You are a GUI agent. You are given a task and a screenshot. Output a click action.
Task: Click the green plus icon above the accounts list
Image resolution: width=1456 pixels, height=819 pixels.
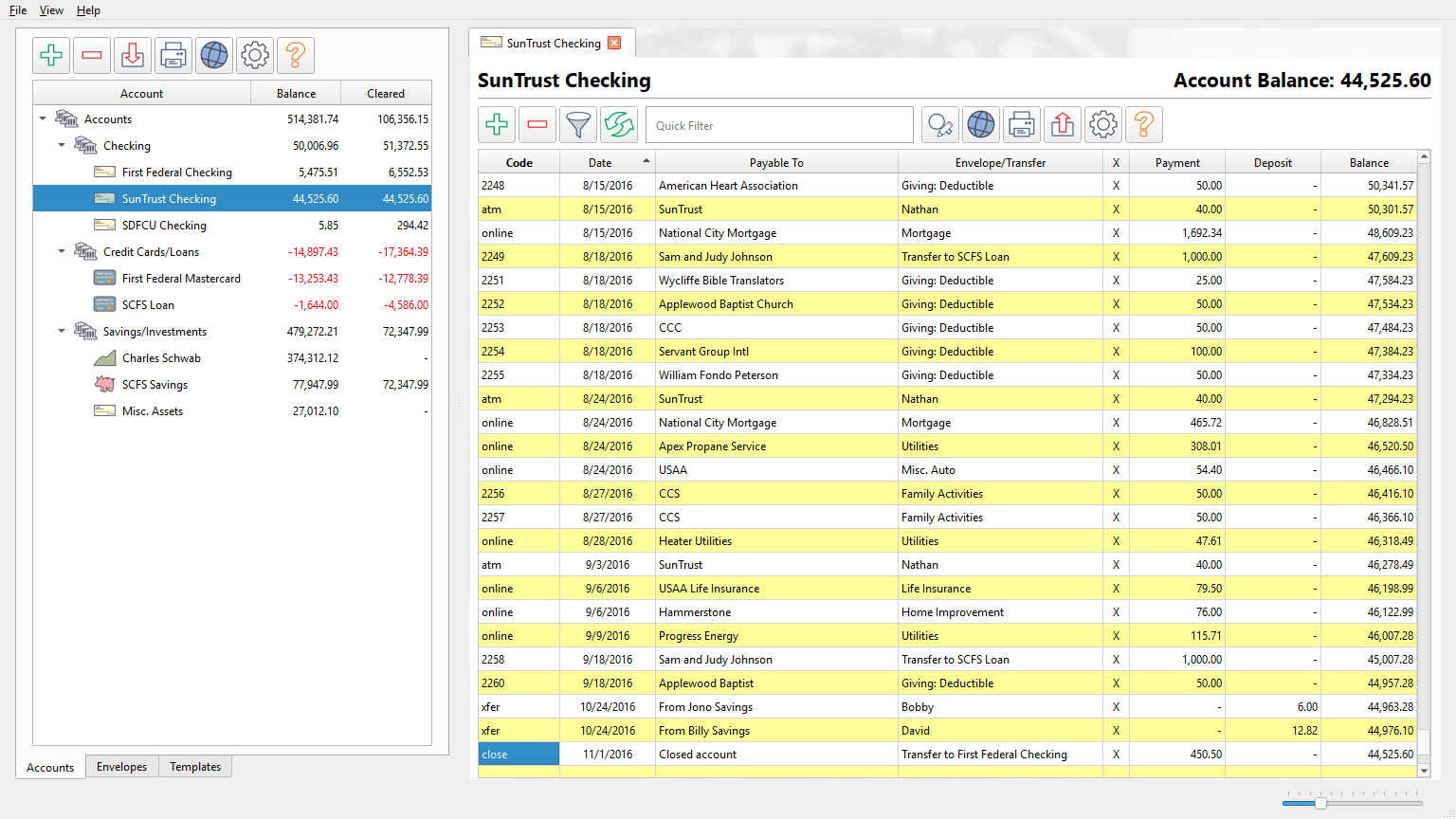[x=51, y=55]
